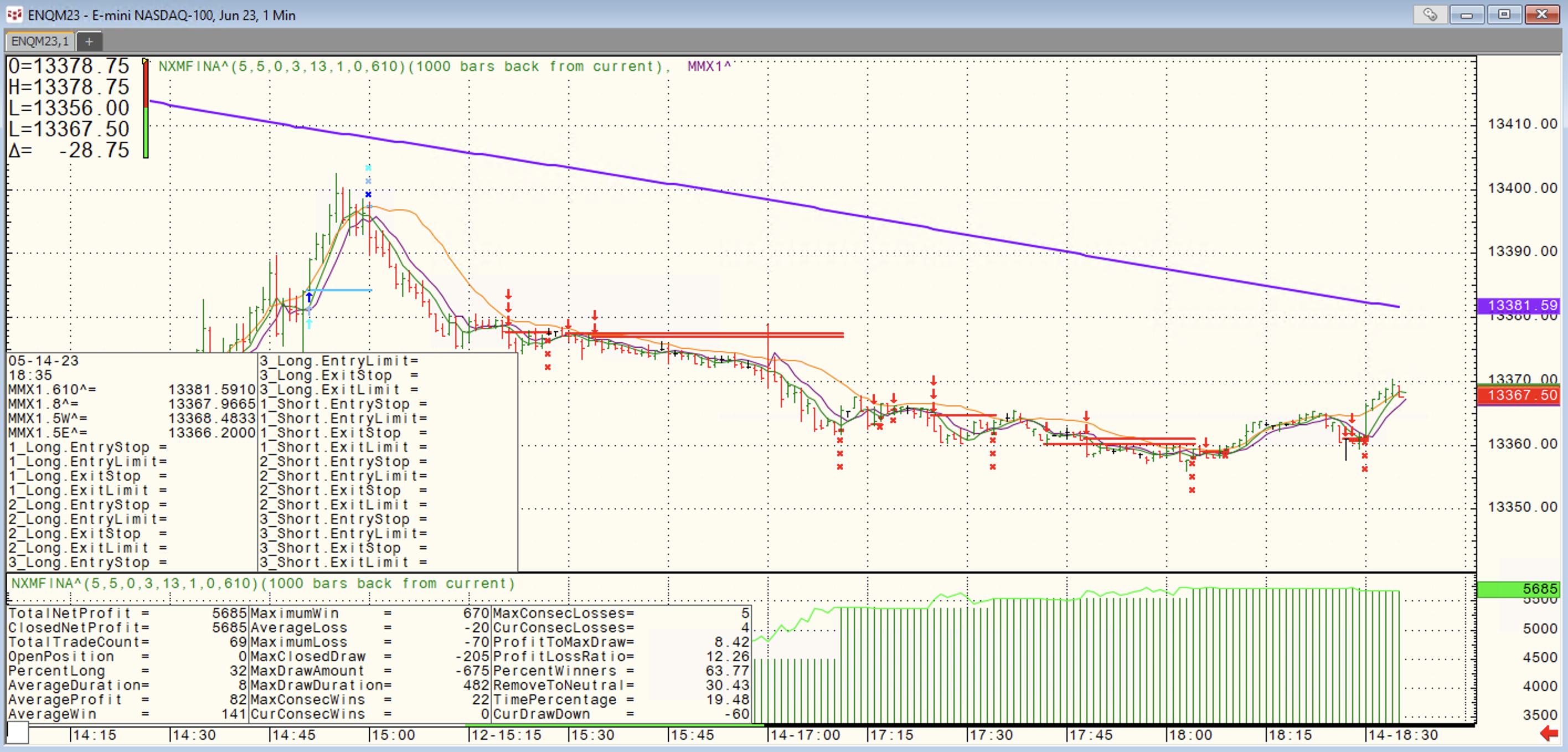The image size is (1568, 752).
Task: Click the 2_Short.ExitStop row
Action: pyautogui.click(x=388, y=491)
